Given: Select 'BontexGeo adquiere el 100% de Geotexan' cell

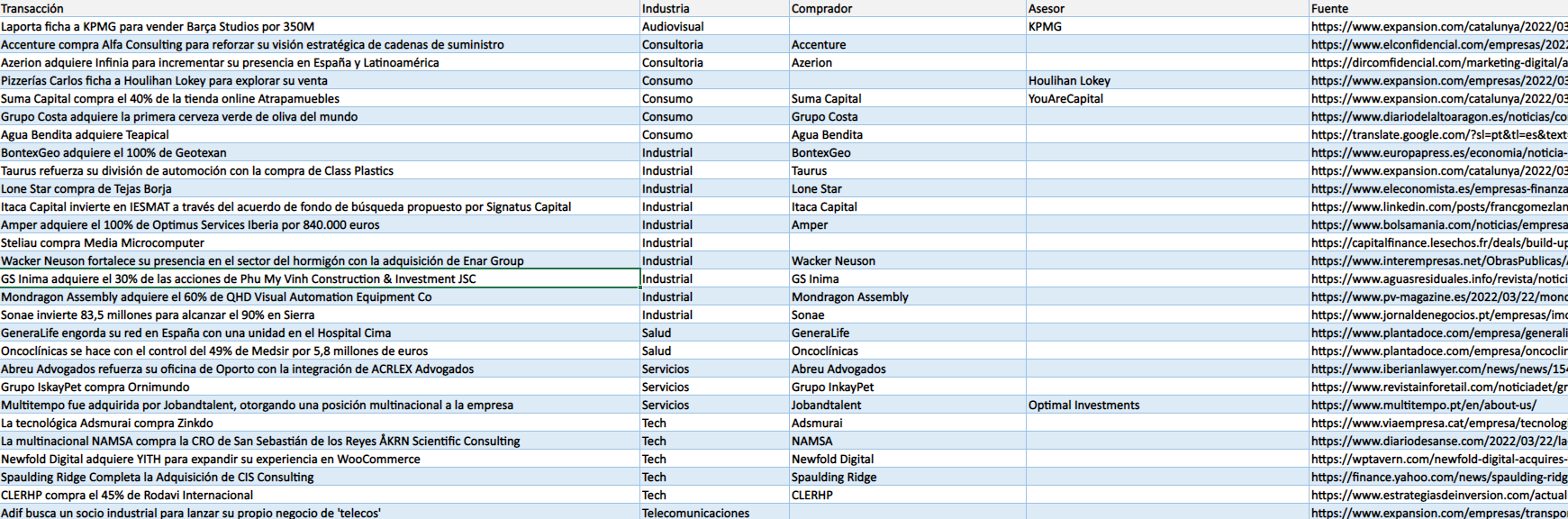Looking at the screenshot, I should [x=320, y=152].
